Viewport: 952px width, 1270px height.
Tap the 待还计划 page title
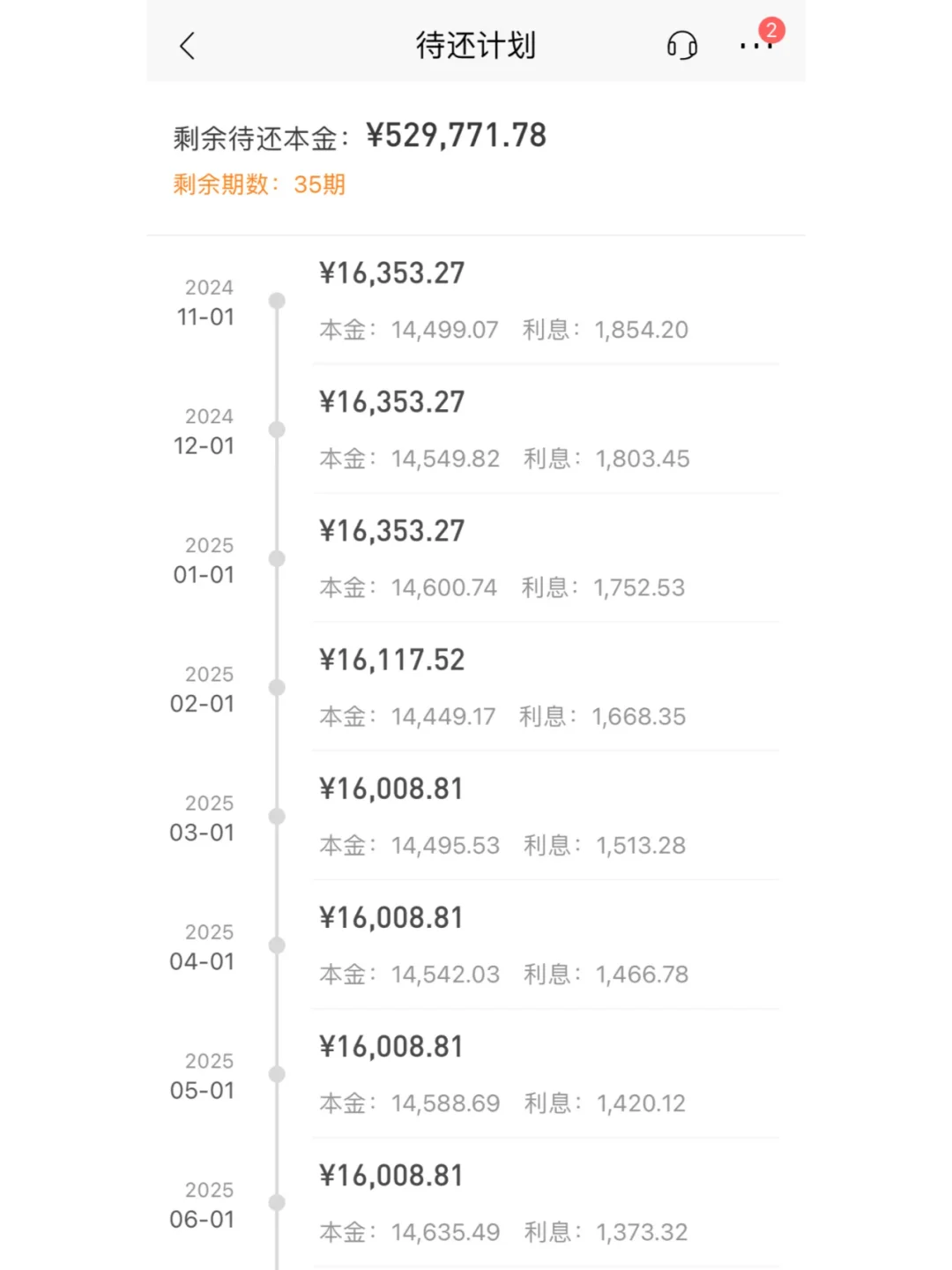pos(475,46)
